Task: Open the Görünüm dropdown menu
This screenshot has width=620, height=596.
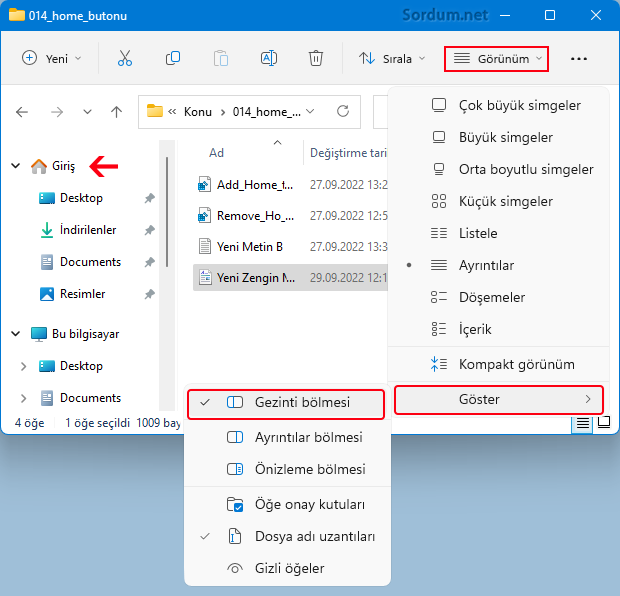Action: (497, 59)
